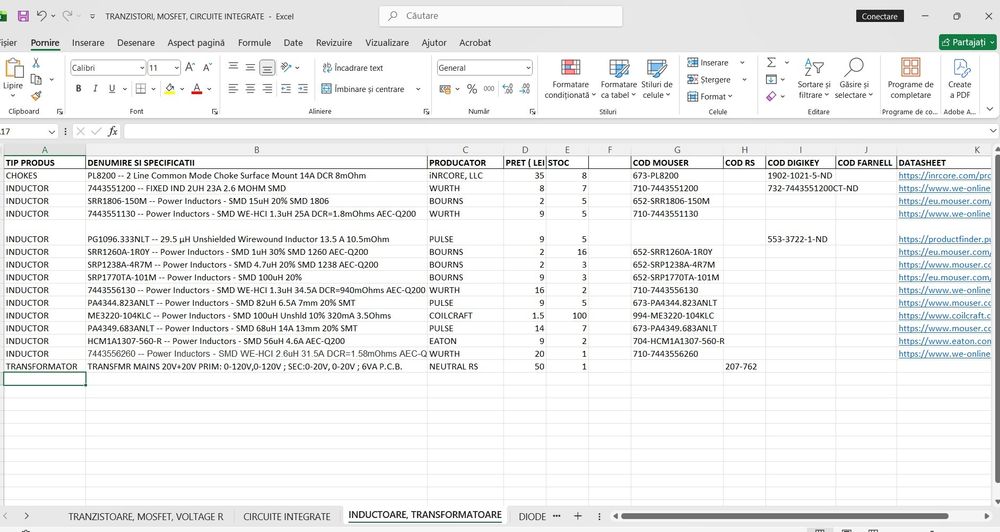Click the Cut scissors icon
This screenshot has height=532, width=1000.
click(36, 63)
